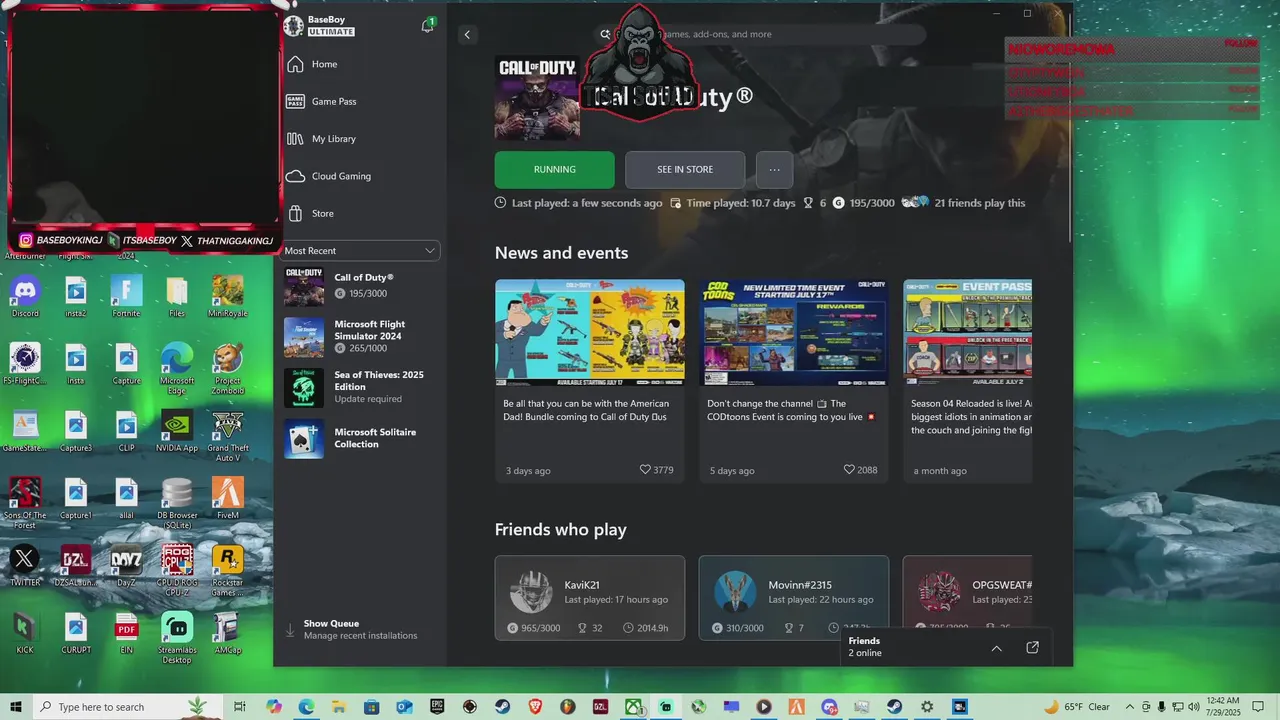Viewport: 1280px width, 720px height.
Task: Open KICK desktop shortcut
Action: coord(25,632)
